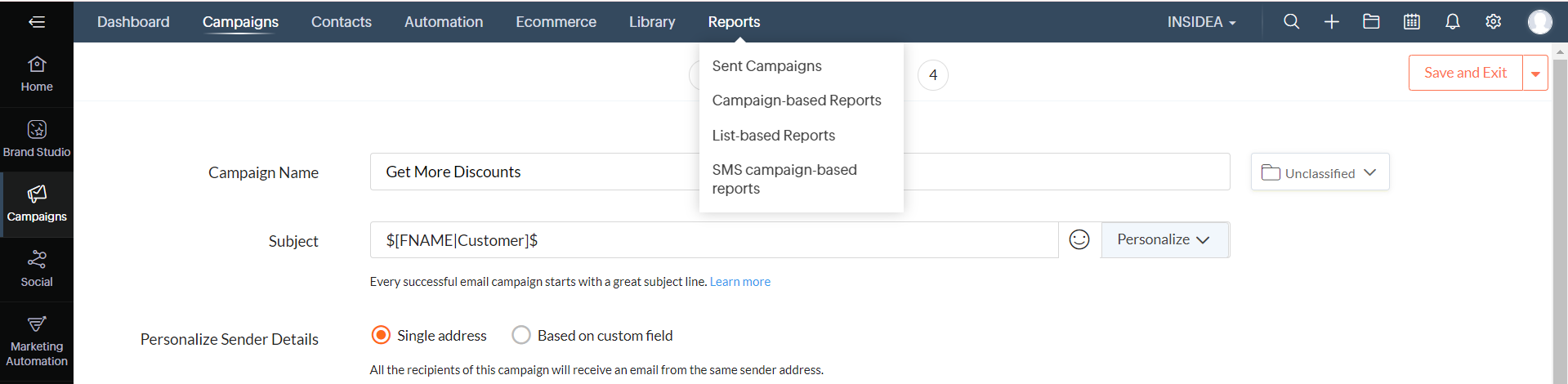Expand the INSIDEA account dropdown
Image resolution: width=1568 pixels, height=384 pixels.
click(x=1202, y=22)
